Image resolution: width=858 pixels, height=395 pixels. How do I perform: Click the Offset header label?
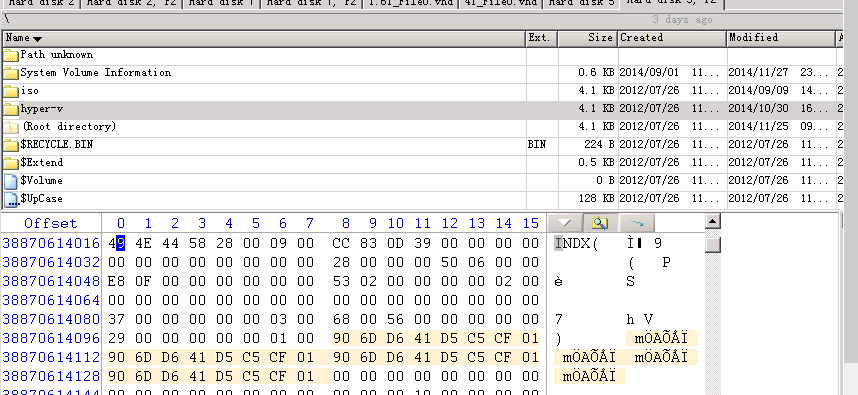[x=50, y=223]
